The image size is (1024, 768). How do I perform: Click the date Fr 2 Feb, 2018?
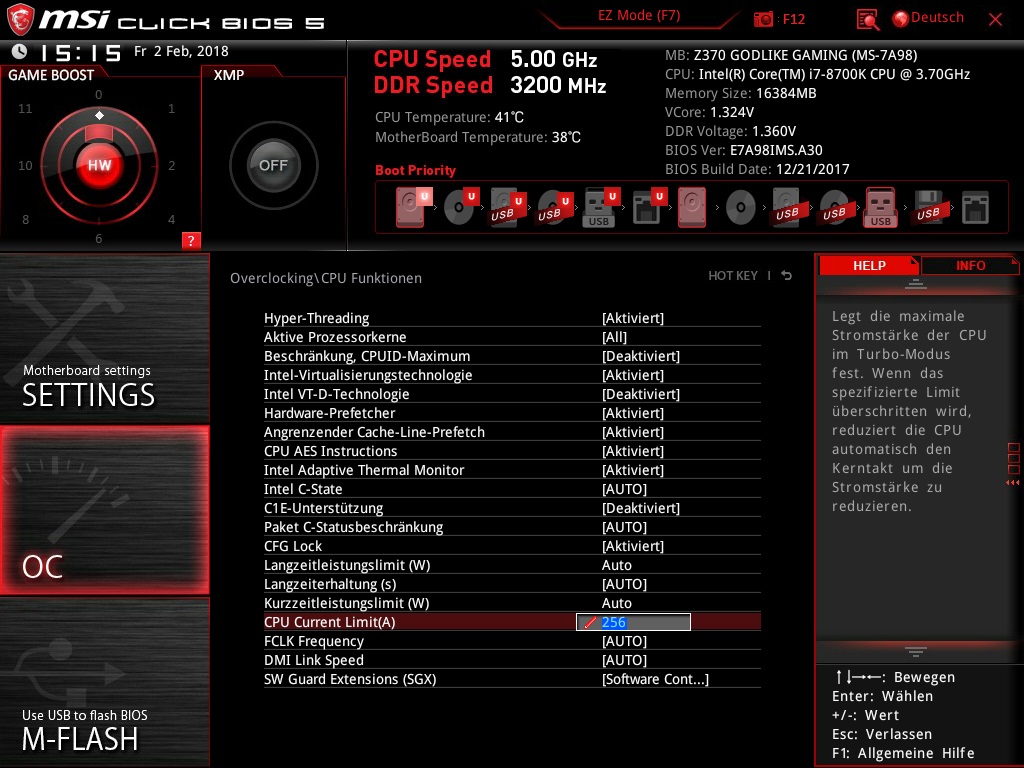181,51
